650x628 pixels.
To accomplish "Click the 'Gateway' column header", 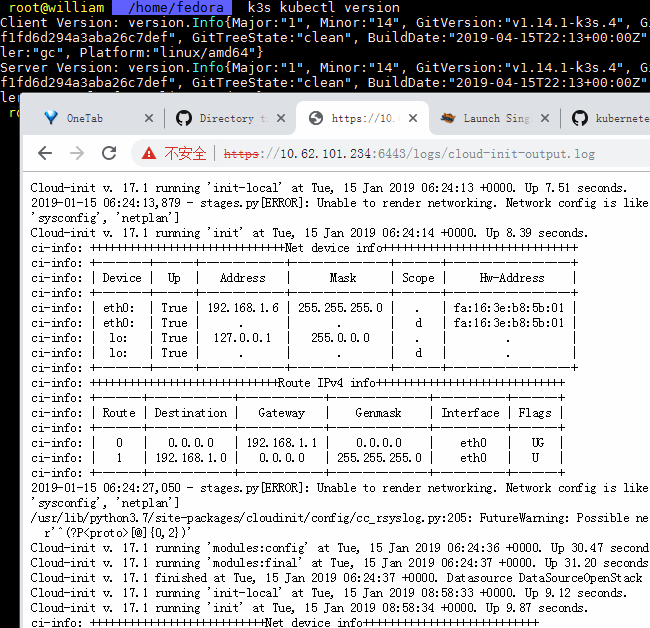I will point(281,413).
